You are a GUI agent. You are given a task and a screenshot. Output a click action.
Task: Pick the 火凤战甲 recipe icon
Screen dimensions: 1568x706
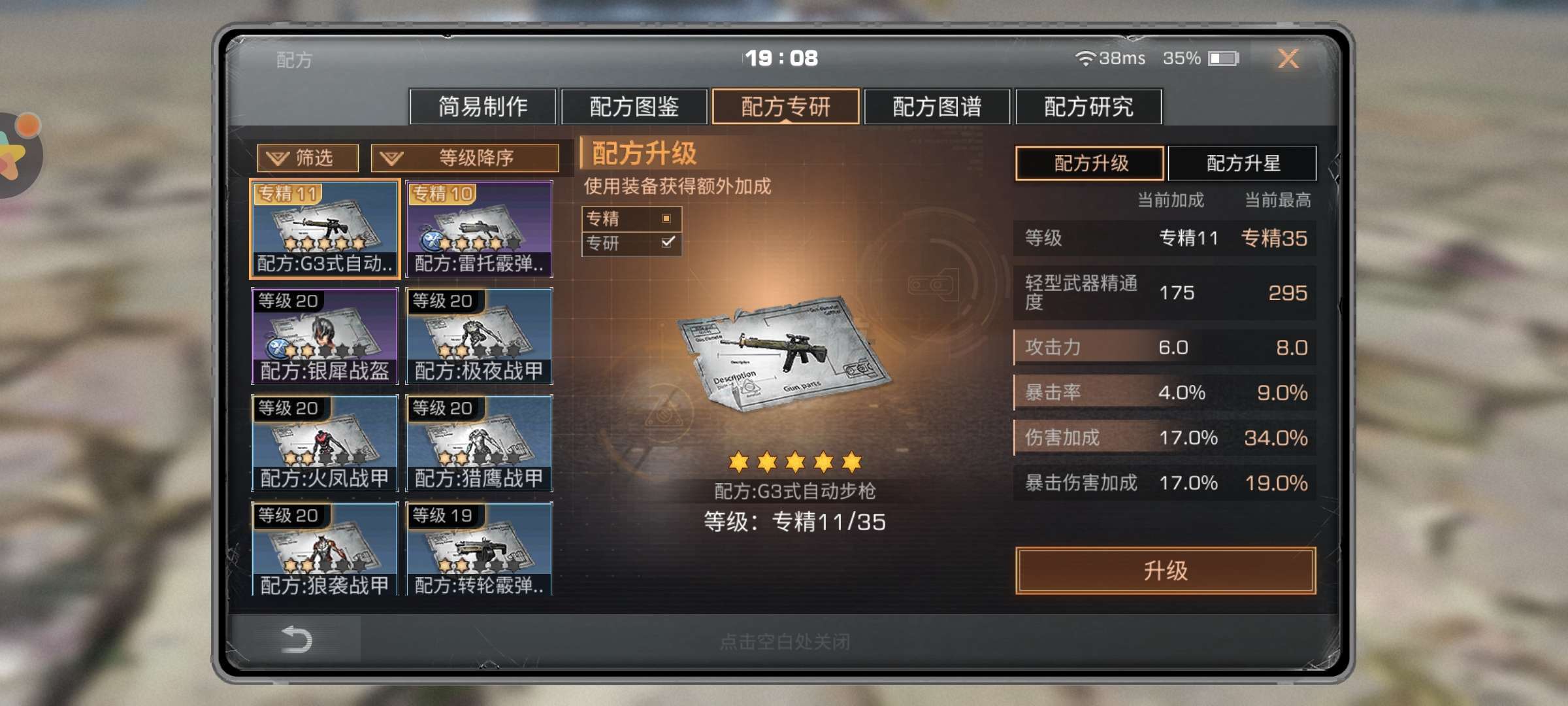(x=325, y=443)
